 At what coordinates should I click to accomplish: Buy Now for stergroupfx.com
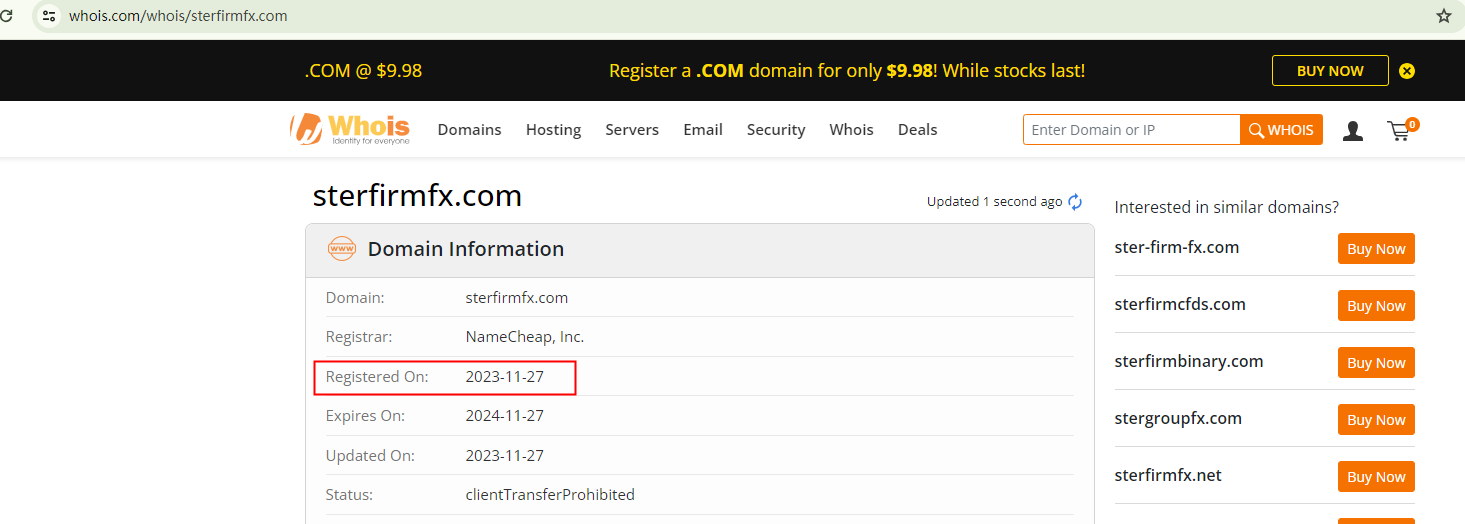[x=1376, y=420]
